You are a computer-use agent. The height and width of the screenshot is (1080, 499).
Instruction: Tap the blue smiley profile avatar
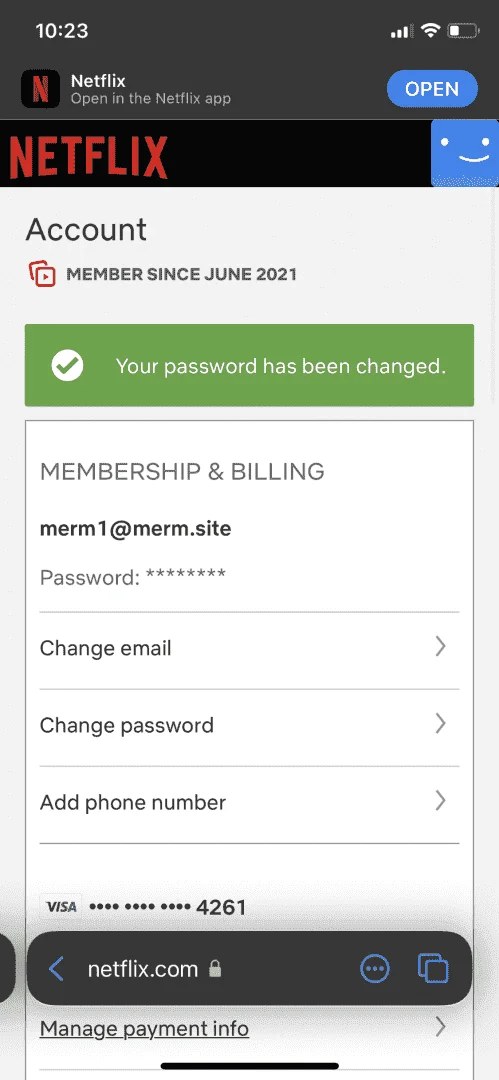point(465,153)
